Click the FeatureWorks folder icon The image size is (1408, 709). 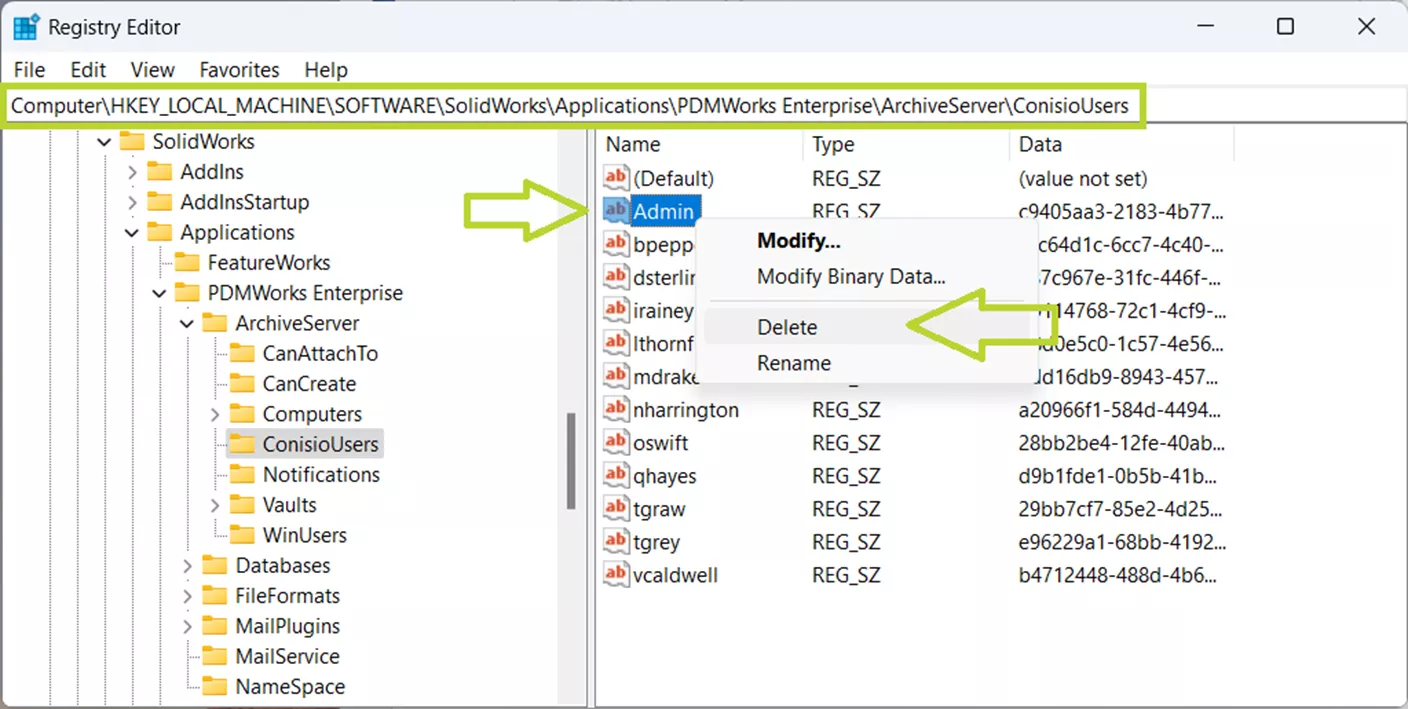tap(187, 262)
